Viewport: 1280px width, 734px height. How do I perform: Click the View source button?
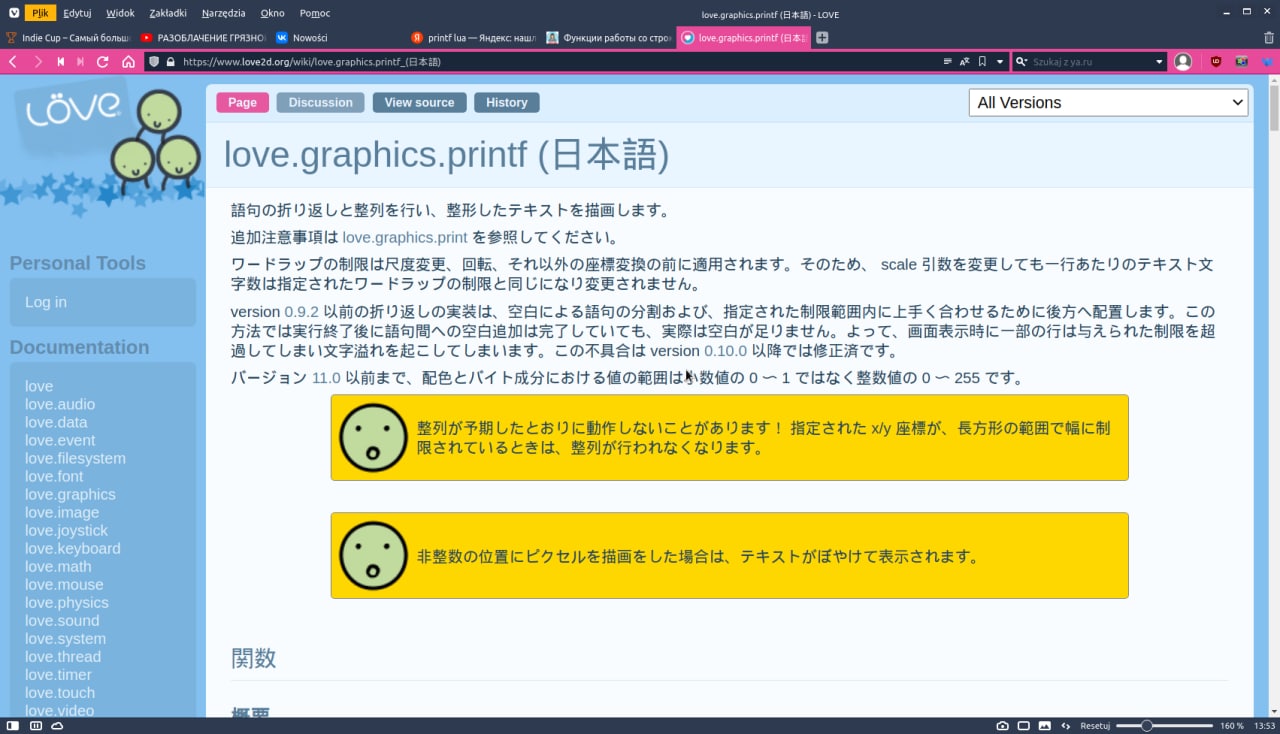419,102
